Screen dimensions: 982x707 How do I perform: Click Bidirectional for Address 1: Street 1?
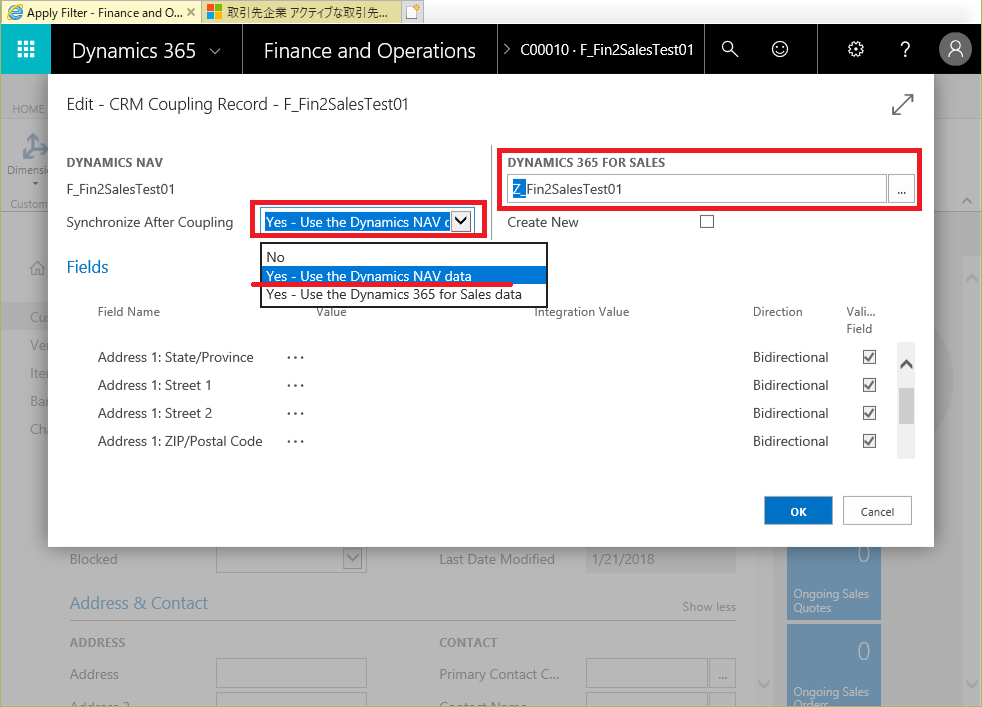(x=790, y=385)
